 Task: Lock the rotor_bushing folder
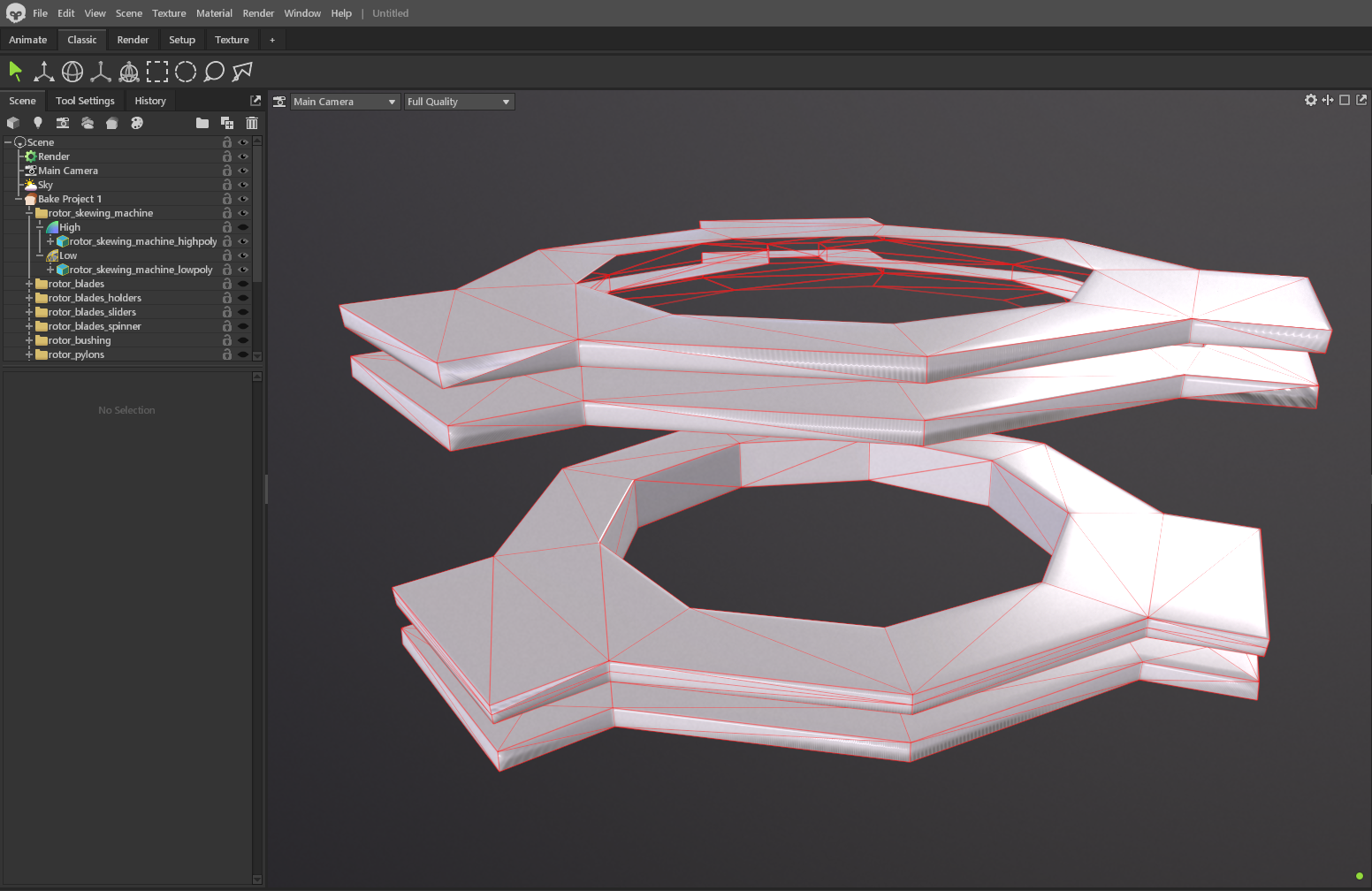pyautogui.click(x=227, y=340)
